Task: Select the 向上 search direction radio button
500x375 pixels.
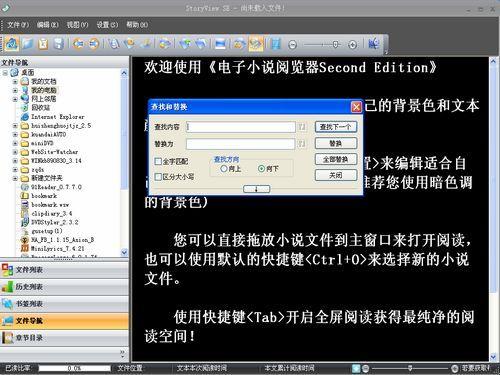Action: click(x=224, y=169)
